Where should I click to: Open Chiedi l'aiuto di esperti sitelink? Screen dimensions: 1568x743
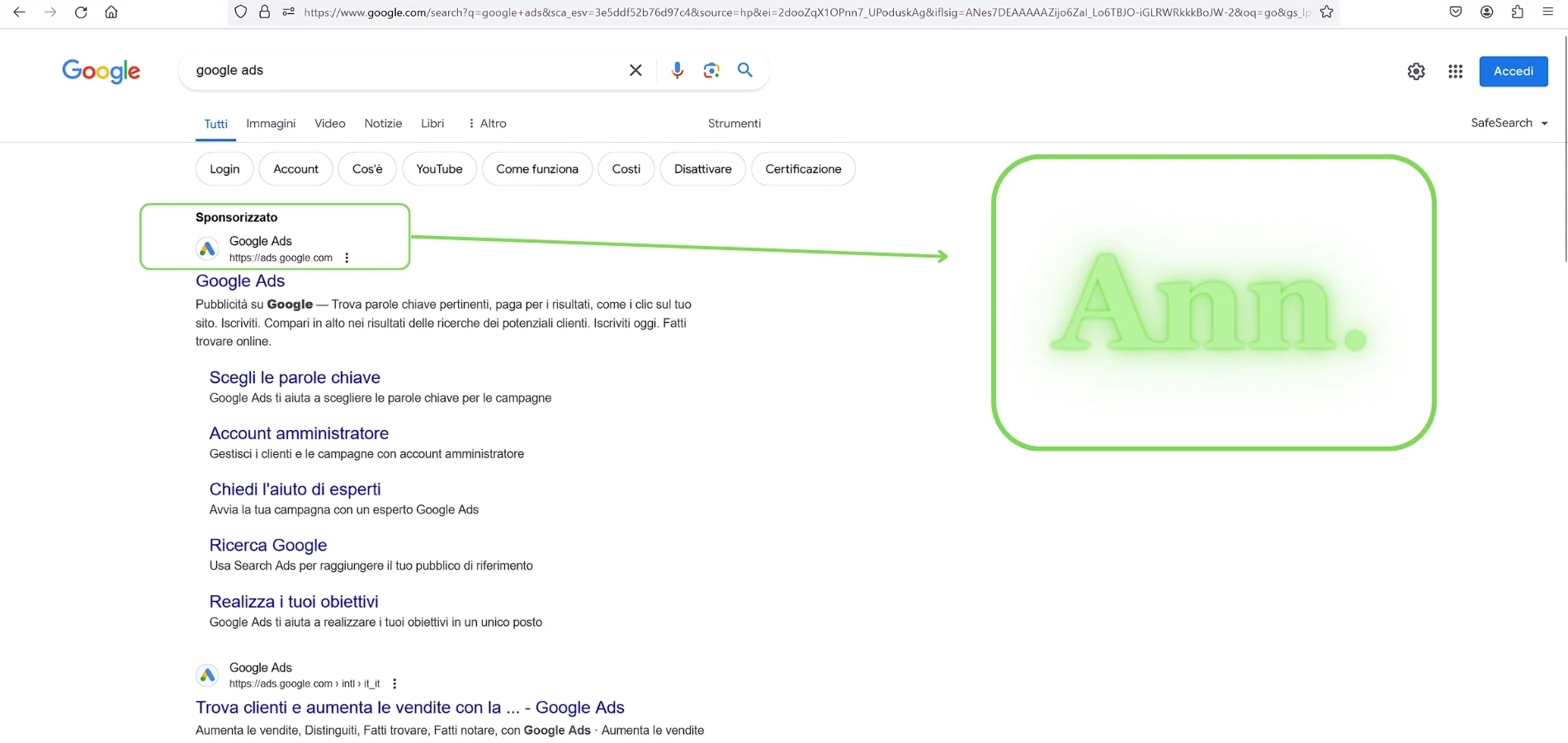(295, 490)
